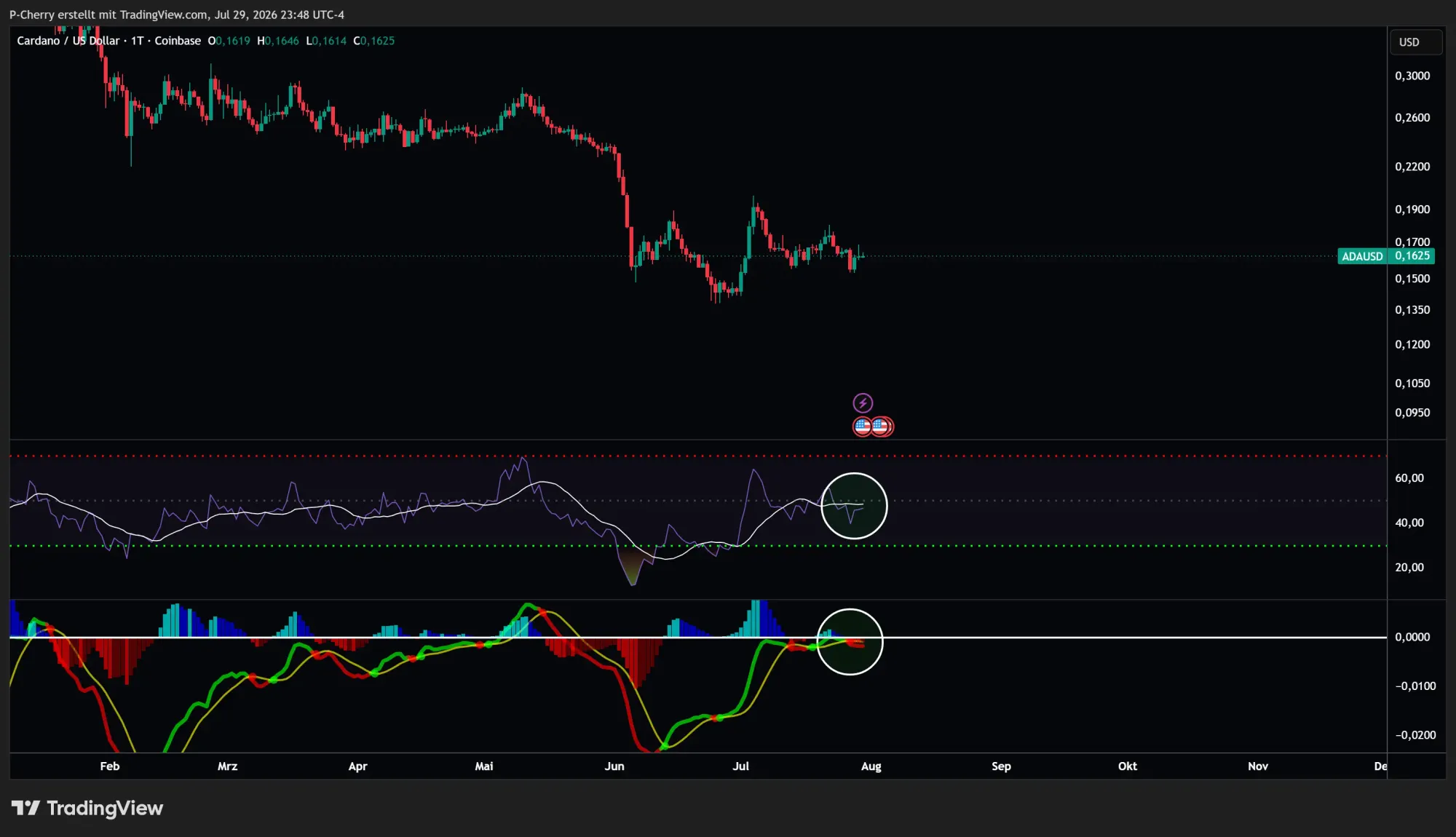
Task: Click the open value O0,1619 in legend
Action: point(229,41)
